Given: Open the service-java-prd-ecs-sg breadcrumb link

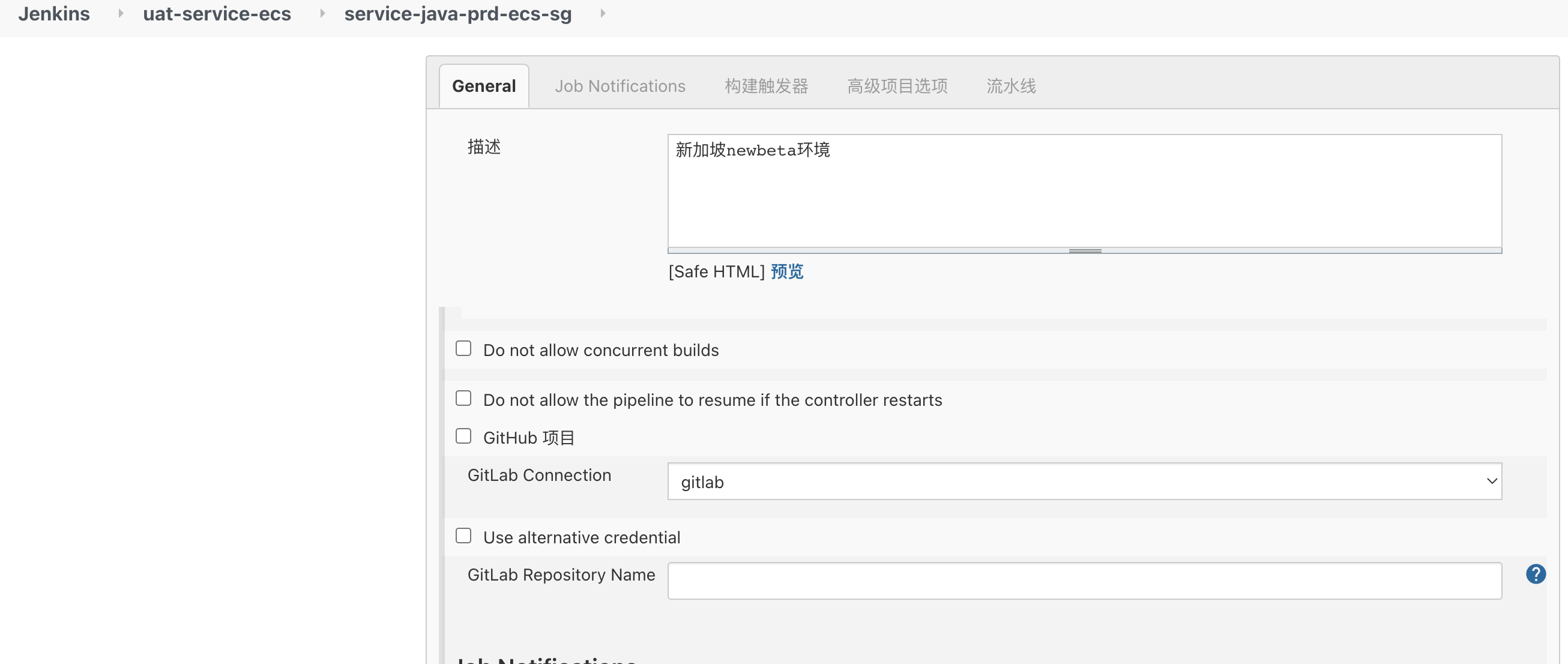Looking at the screenshot, I should (458, 13).
